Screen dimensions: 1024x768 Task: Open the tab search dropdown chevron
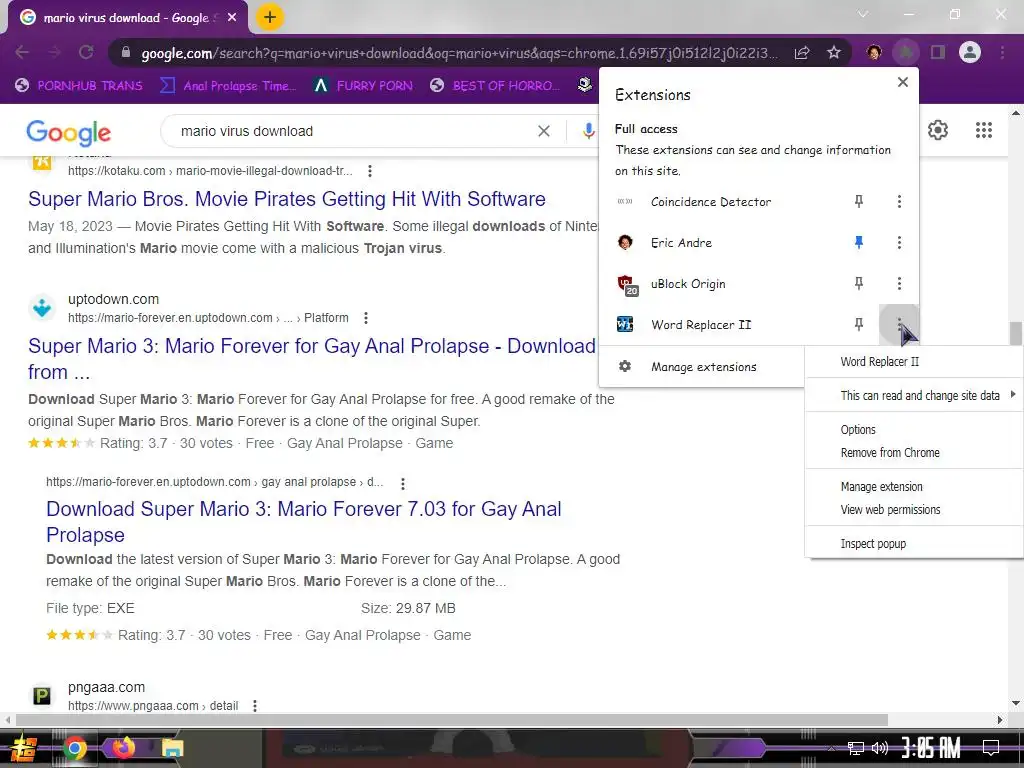[863, 14]
